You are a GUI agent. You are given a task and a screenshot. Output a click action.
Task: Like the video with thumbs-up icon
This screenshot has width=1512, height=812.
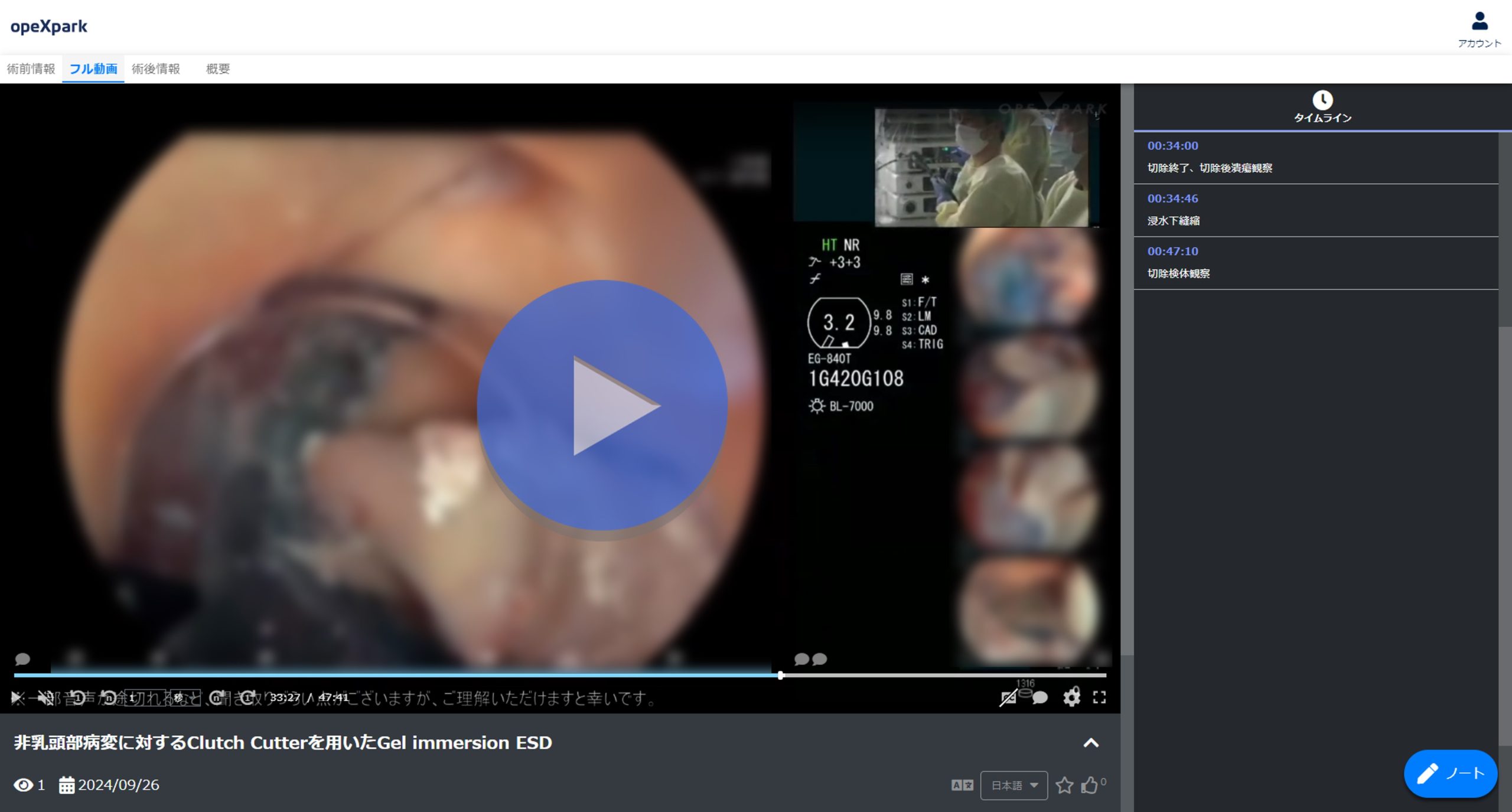point(1089,785)
